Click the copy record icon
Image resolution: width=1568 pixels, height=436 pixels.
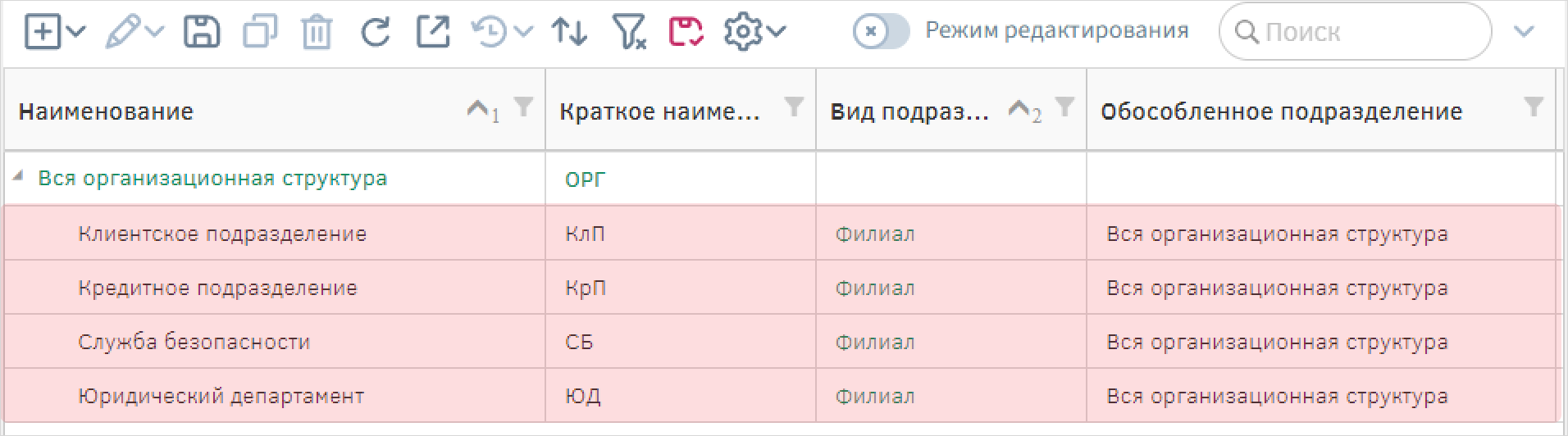260,32
